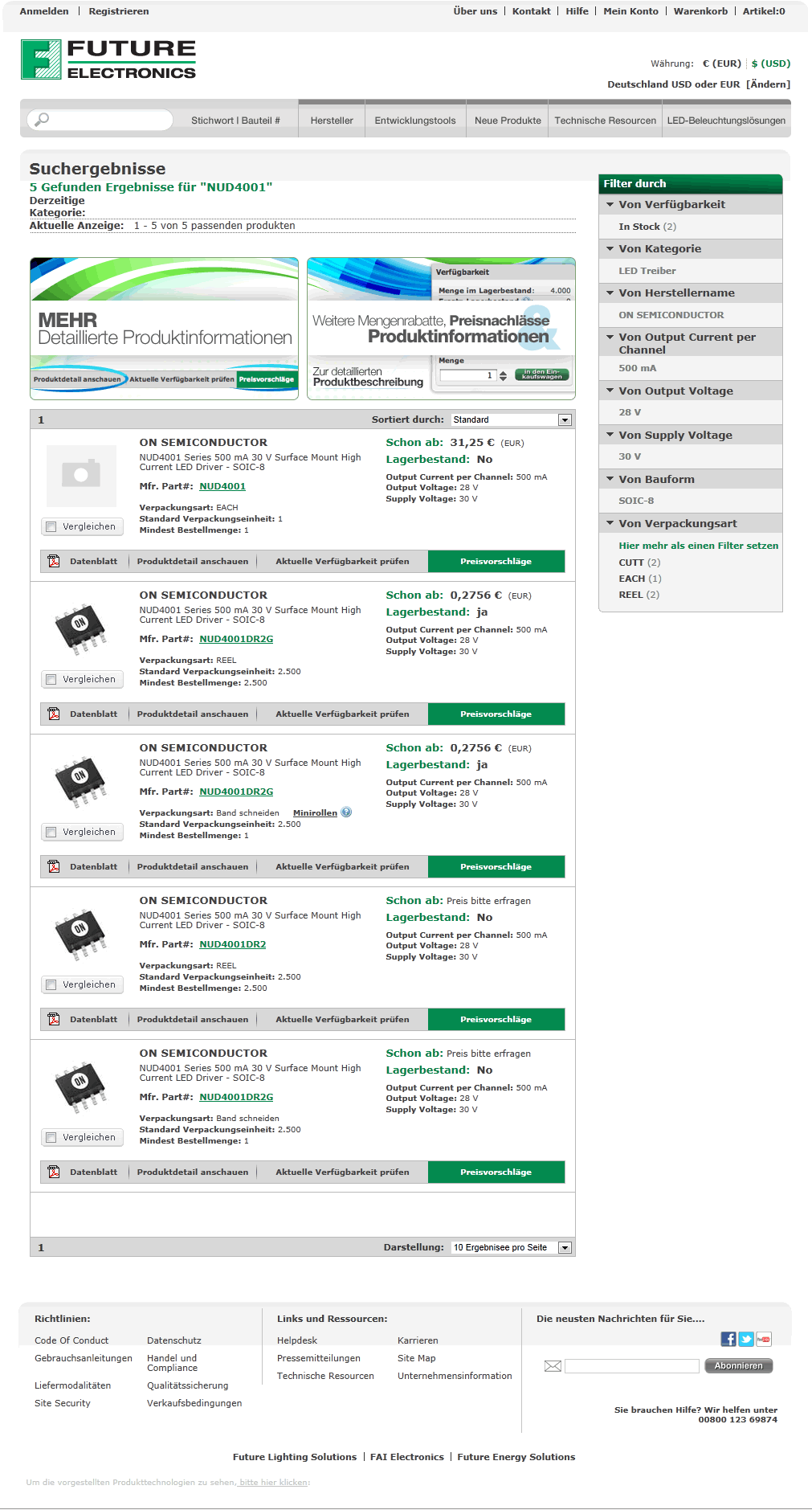Screen dimensions: 812x1510
Task: Open Produktdetail anschauen for NUD4001
Action: pyautogui.click(x=193, y=561)
